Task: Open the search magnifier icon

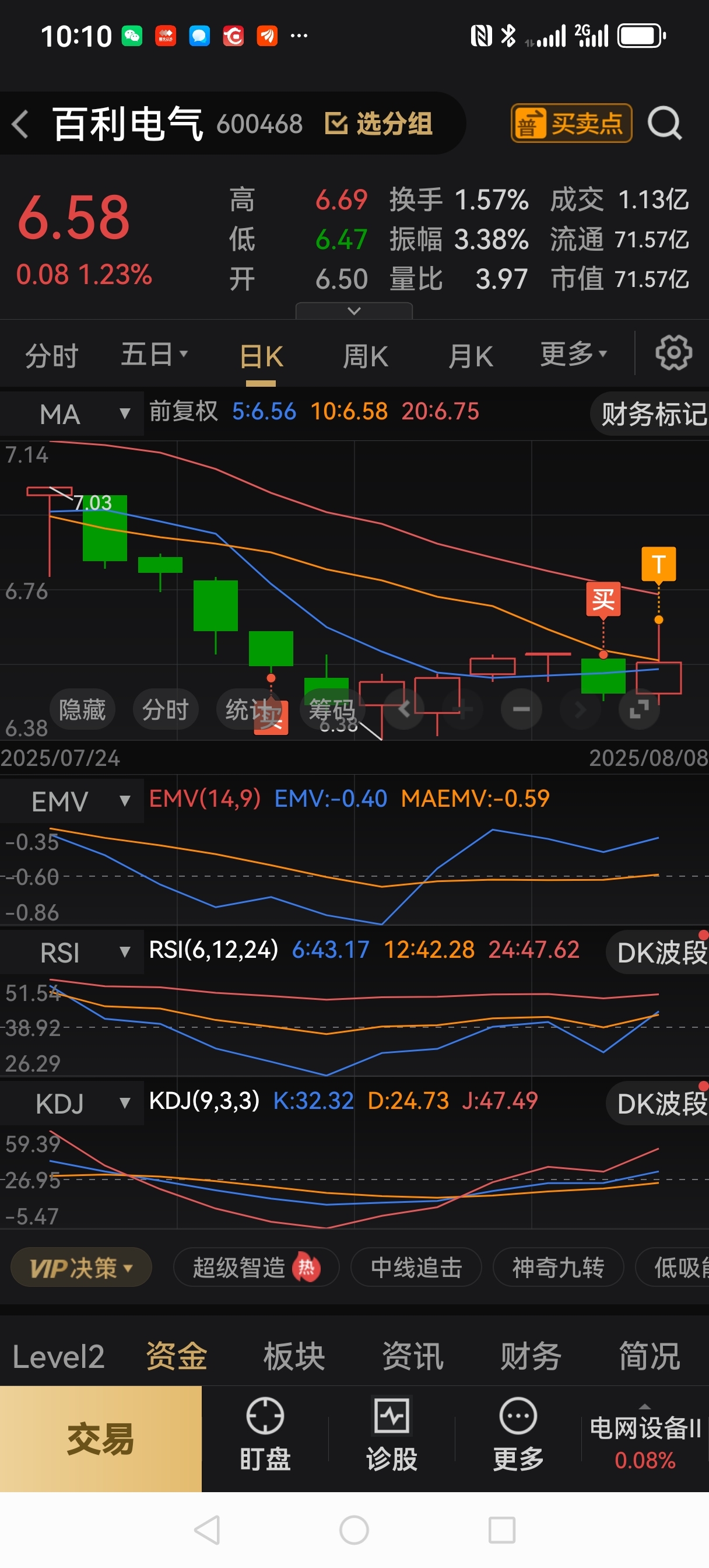Action: 664,124
